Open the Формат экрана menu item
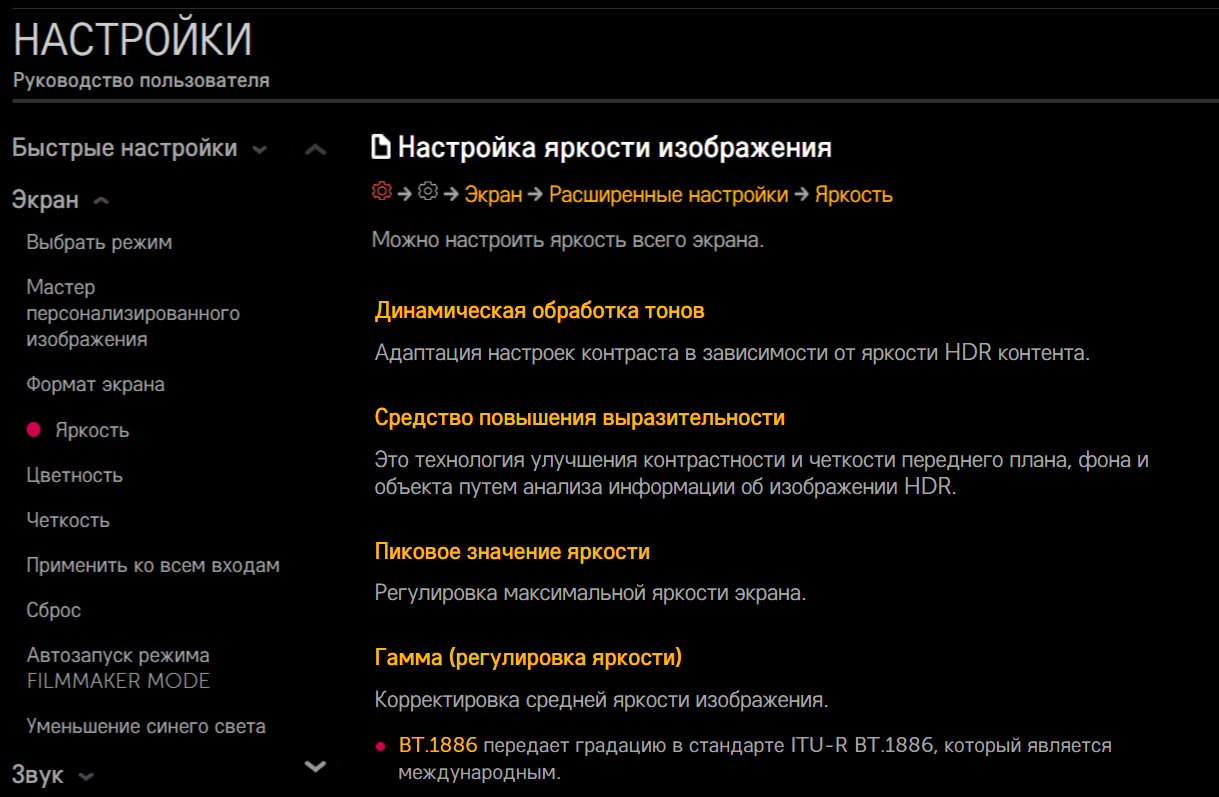1219x797 pixels. coord(95,384)
